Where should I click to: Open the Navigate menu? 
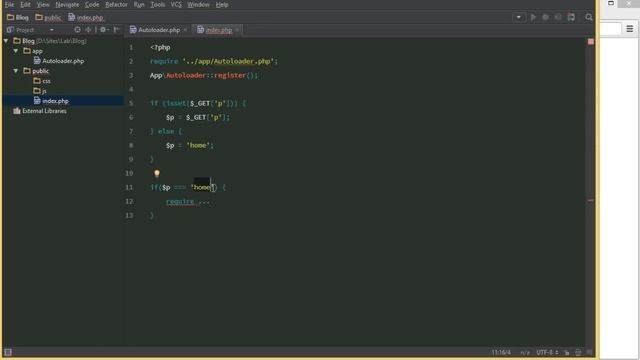pos(67,4)
